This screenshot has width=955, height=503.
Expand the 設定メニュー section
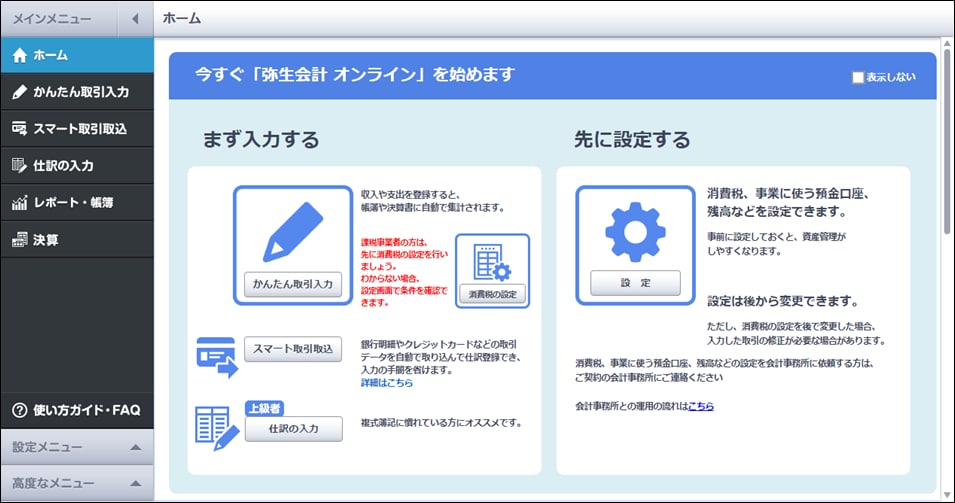pyautogui.click(x=77, y=447)
